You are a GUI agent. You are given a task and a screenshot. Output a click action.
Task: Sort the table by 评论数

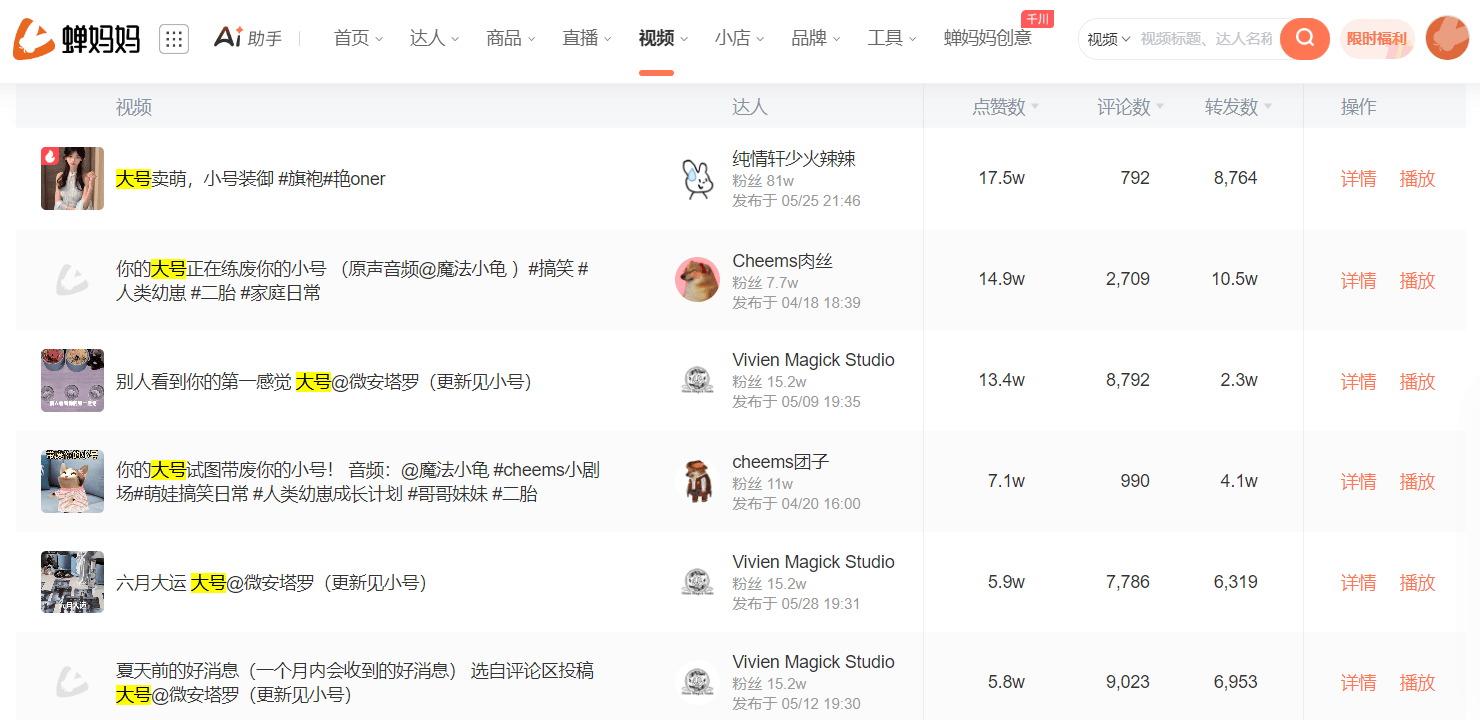(x=1130, y=107)
